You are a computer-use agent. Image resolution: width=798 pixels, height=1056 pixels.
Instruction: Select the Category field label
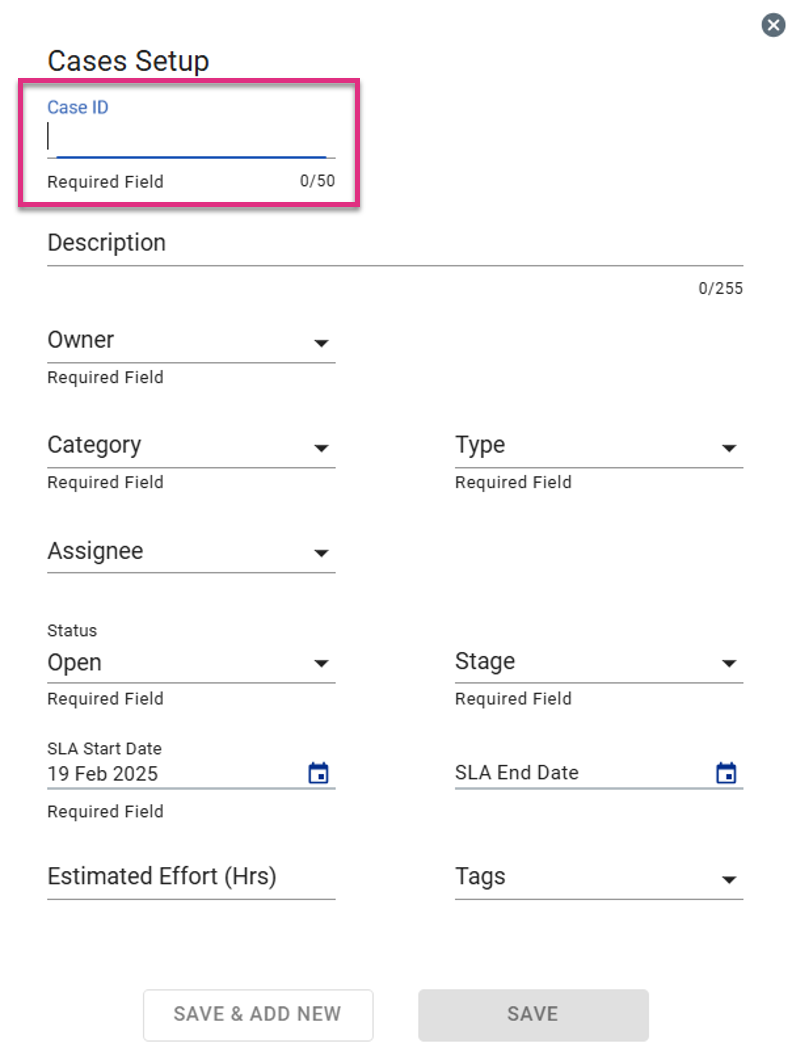(94, 445)
